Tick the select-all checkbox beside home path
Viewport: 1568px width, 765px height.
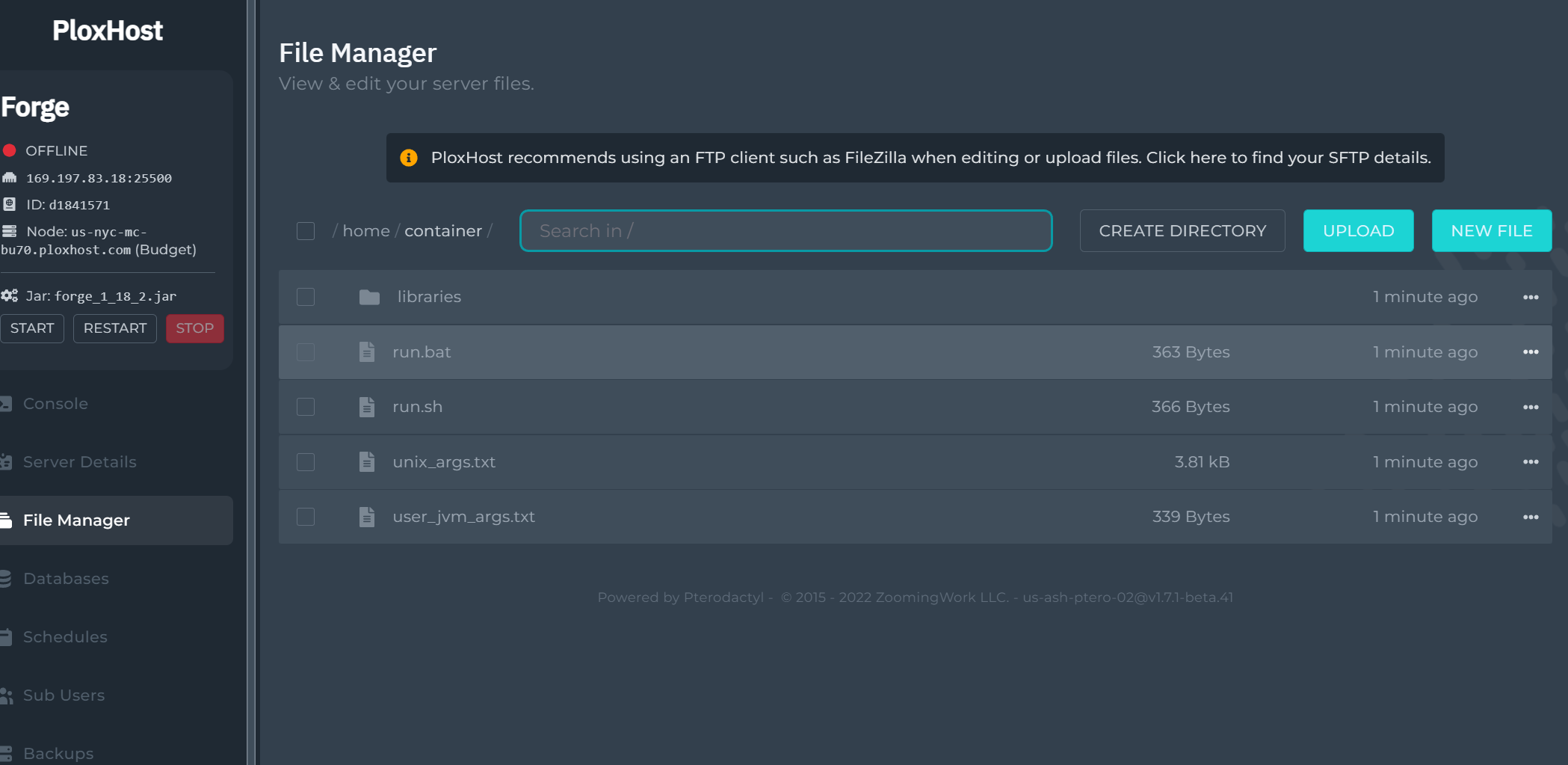[306, 231]
